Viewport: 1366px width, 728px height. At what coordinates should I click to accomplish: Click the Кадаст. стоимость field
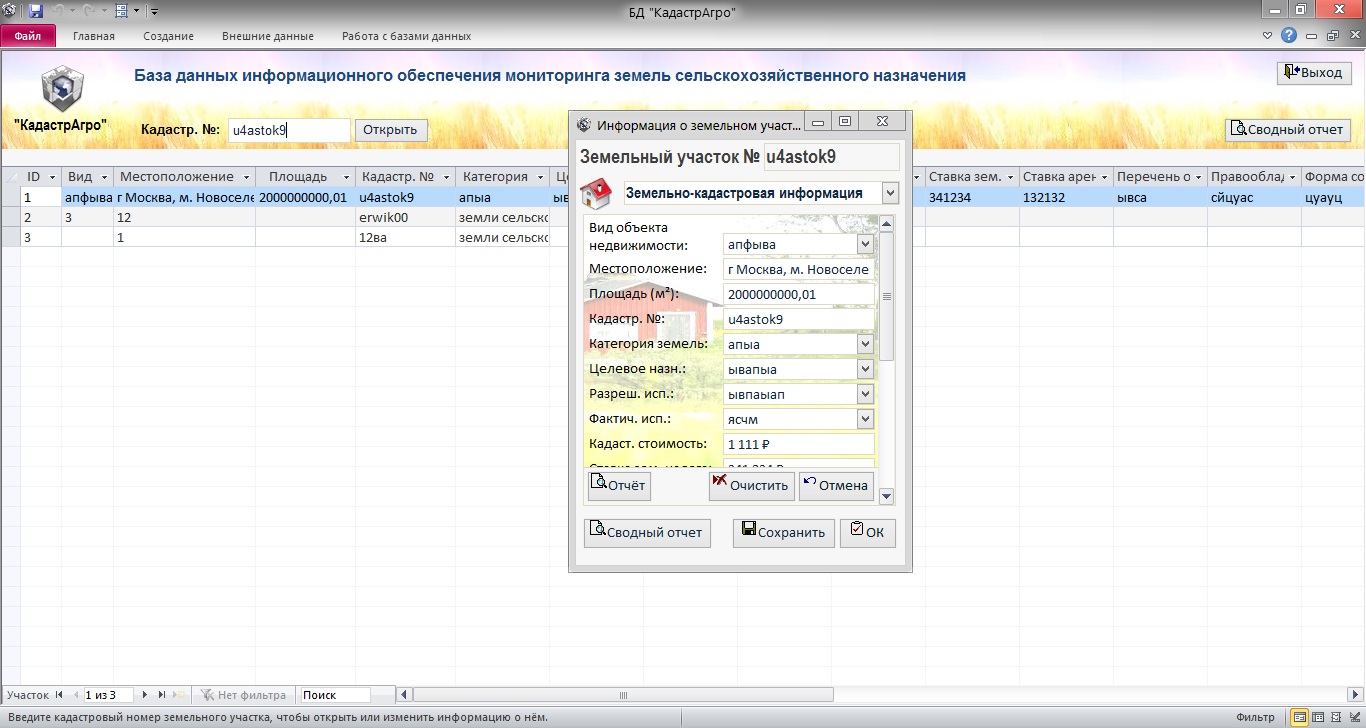[x=798, y=444]
